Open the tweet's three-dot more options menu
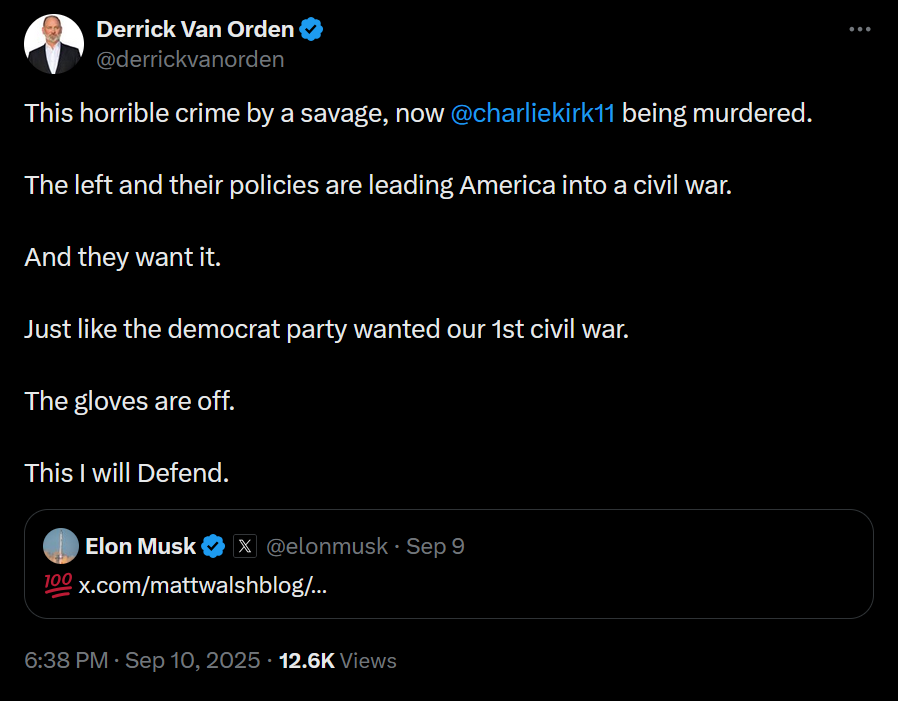898x701 pixels. click(x=859, y=30)
